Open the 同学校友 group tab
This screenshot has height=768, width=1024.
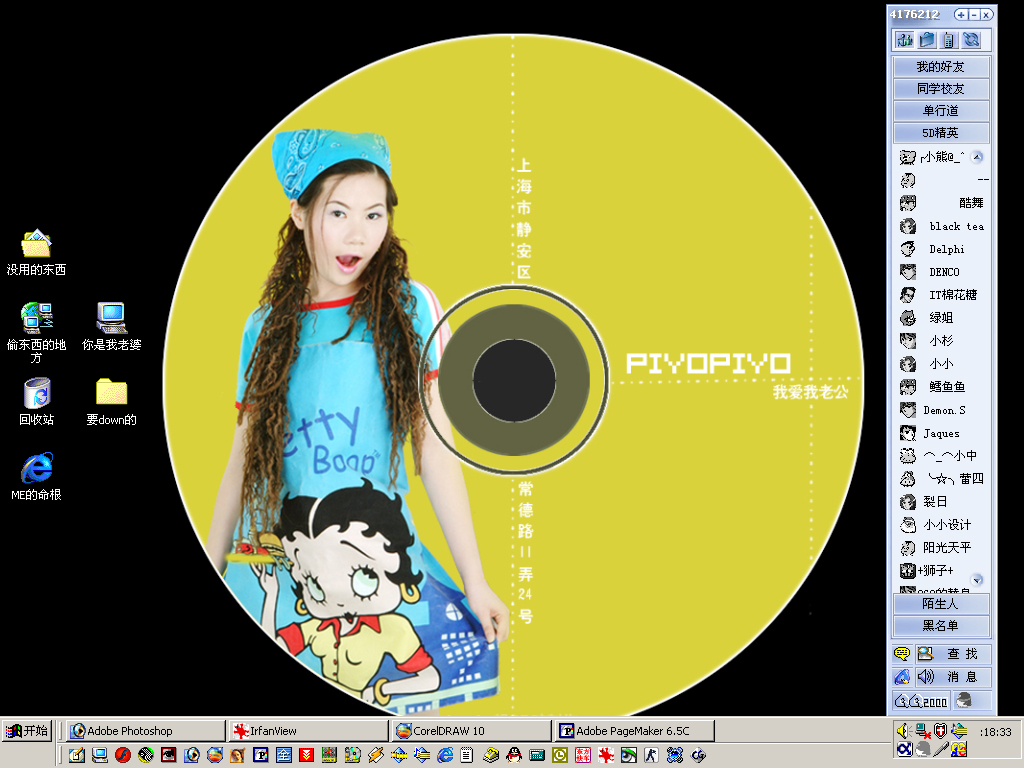940,89
